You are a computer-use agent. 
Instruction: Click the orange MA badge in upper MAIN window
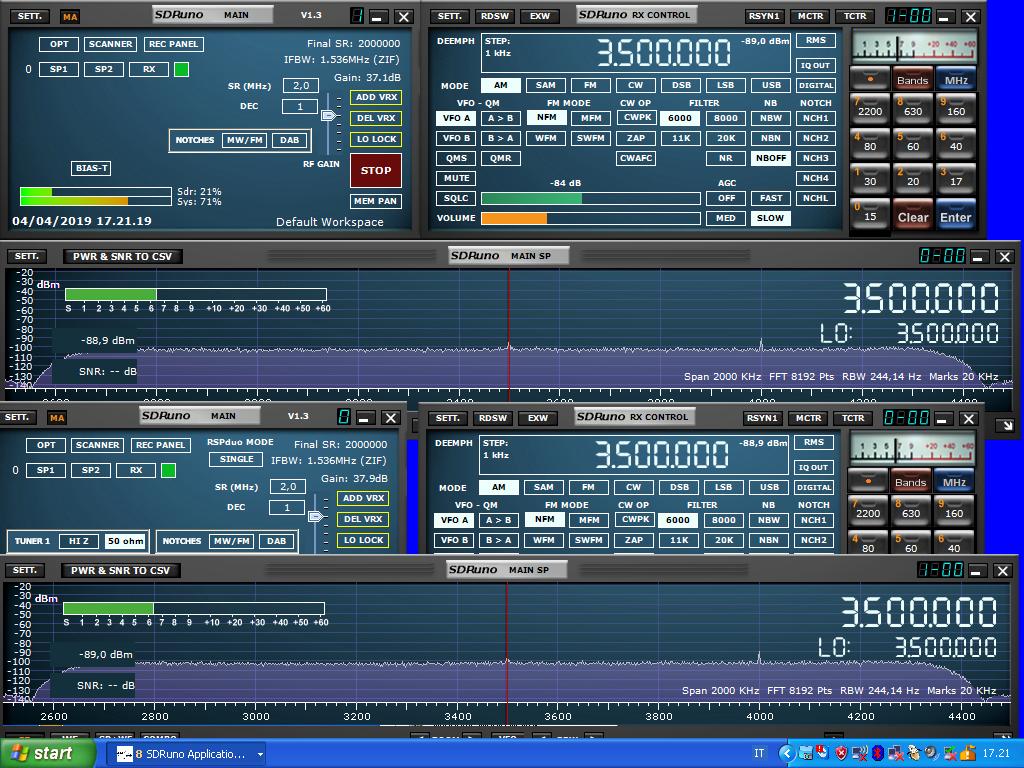(x=70, y=17)
